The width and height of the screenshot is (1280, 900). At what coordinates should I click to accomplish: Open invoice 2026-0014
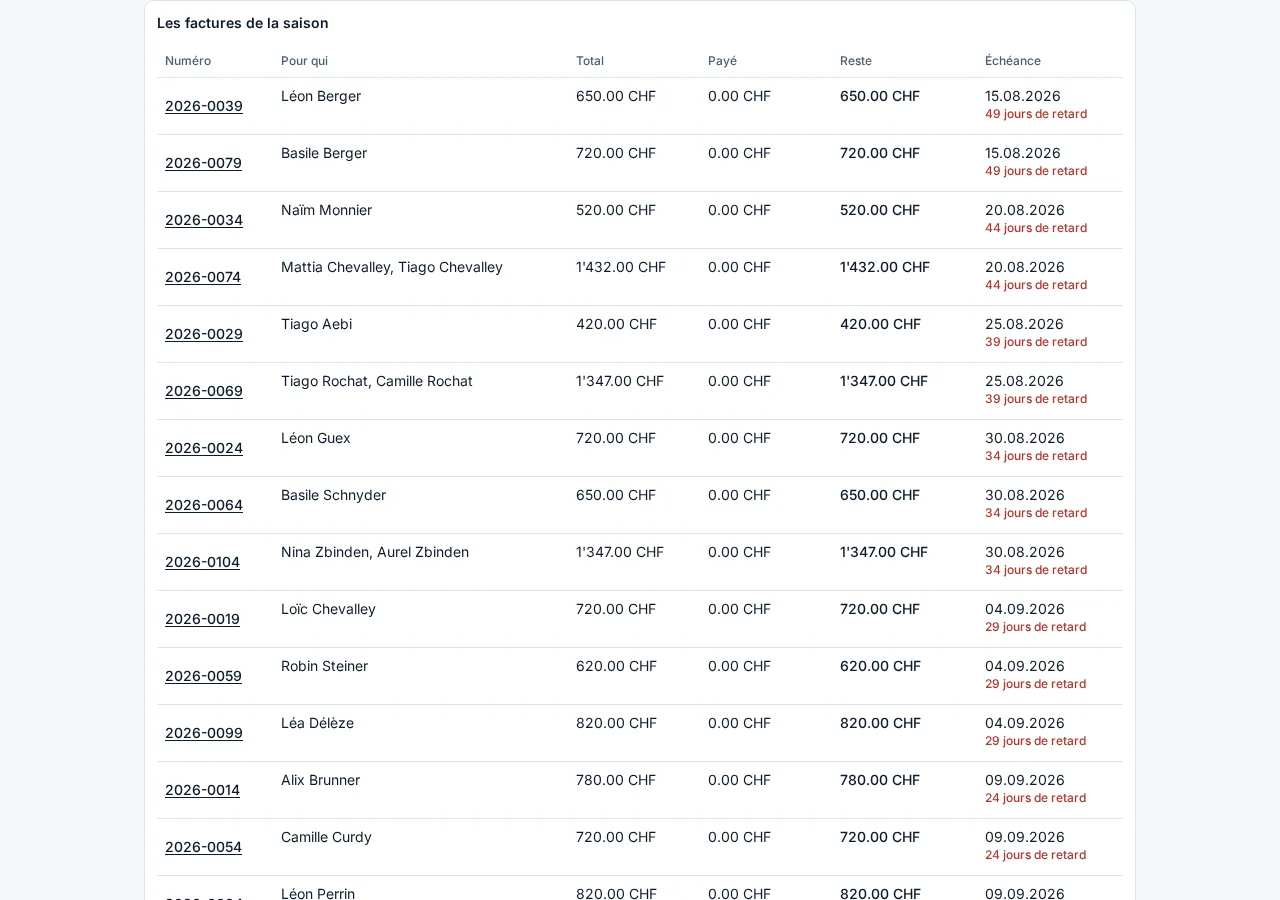202,790
